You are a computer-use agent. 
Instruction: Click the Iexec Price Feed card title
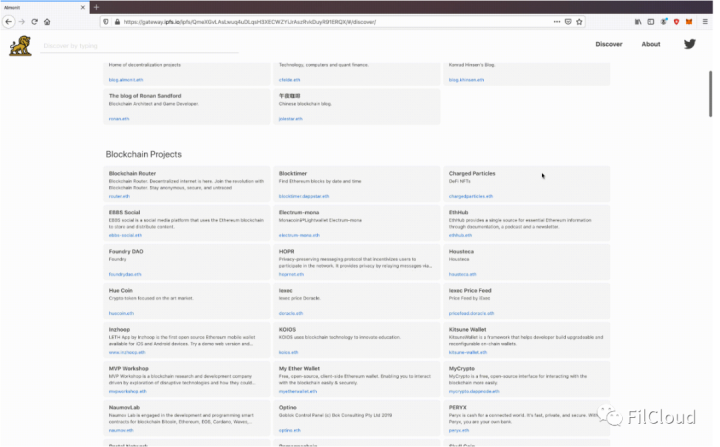point(470,291)
